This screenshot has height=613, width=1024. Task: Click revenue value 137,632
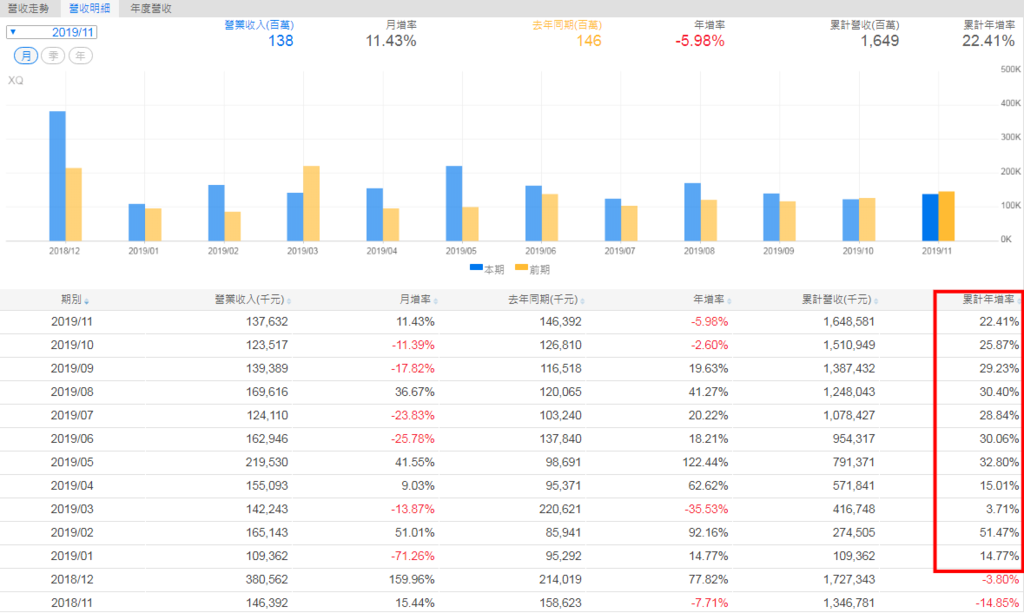click(266, 322)
